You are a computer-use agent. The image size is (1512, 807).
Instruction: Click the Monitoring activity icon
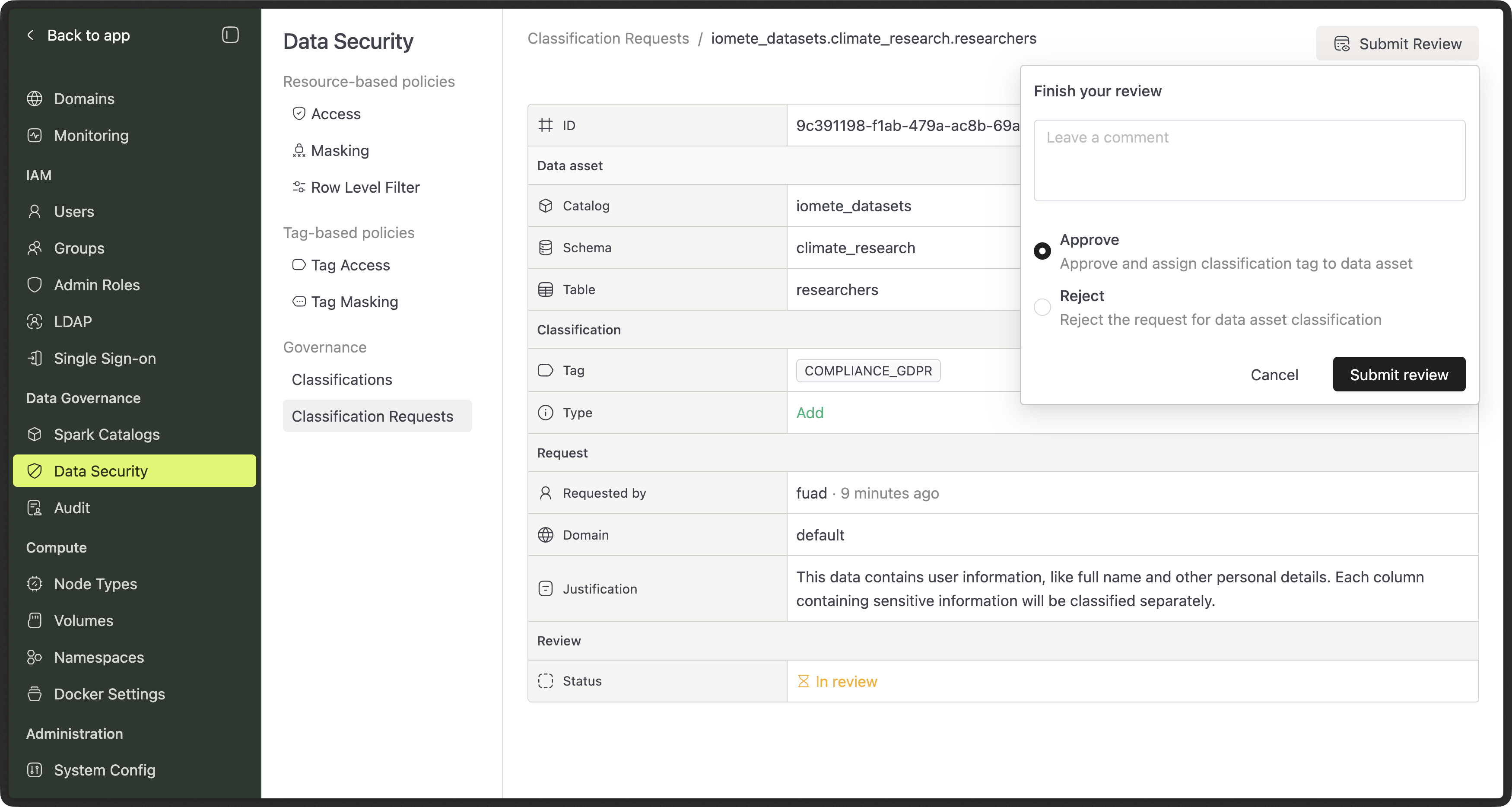click(35, 136)
